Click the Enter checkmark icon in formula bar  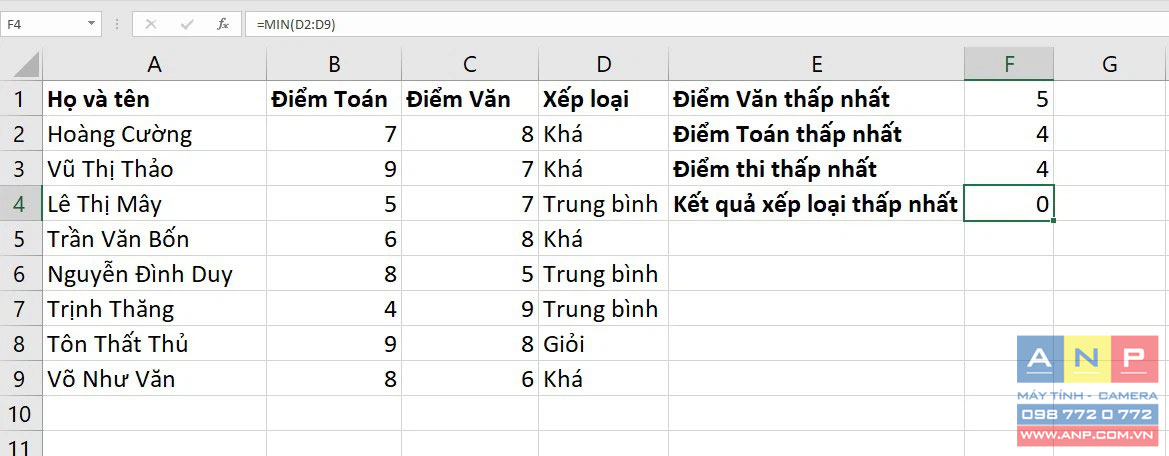[187, 24]
